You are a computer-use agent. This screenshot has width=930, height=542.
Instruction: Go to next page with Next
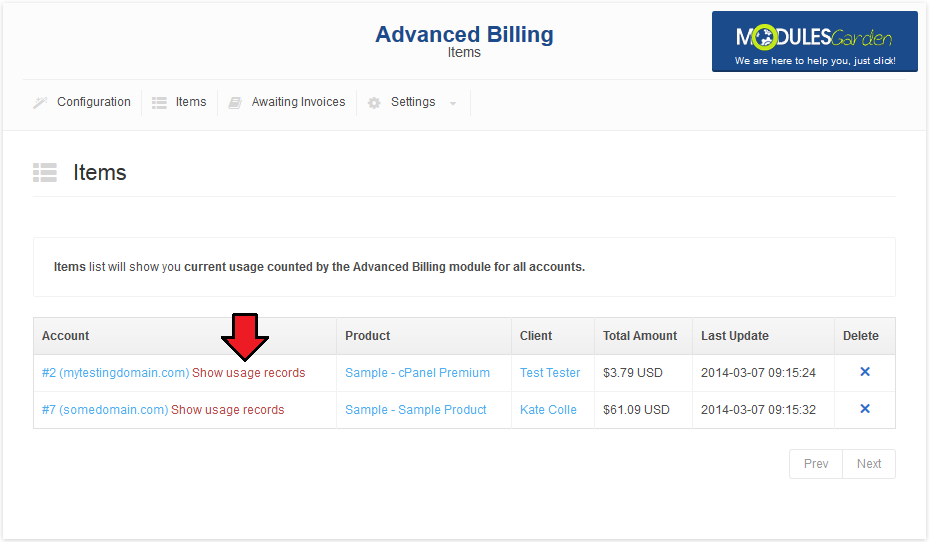click(x=869, y=464)
